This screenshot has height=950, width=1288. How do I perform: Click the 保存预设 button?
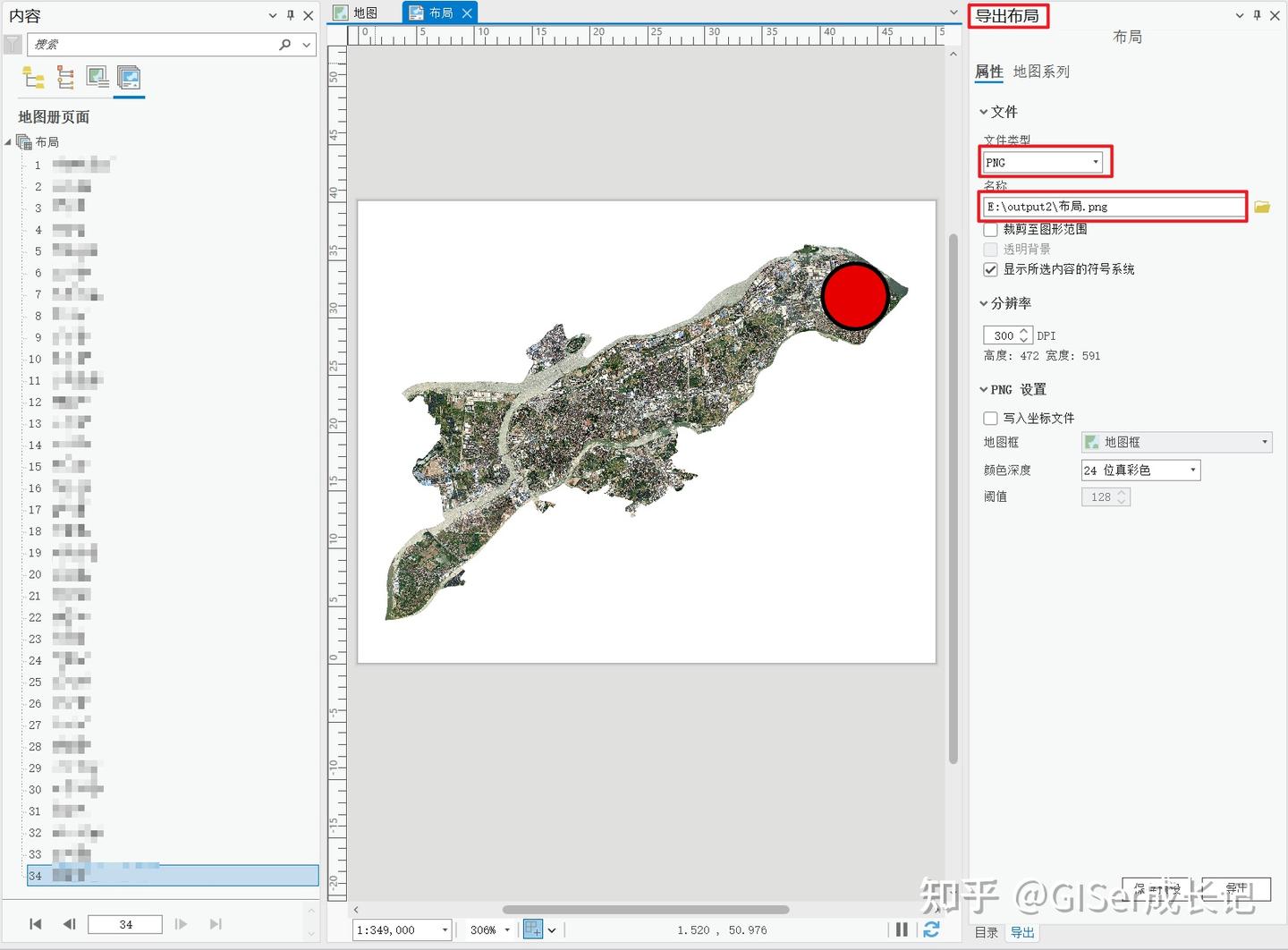click(x=1156, y=888)
